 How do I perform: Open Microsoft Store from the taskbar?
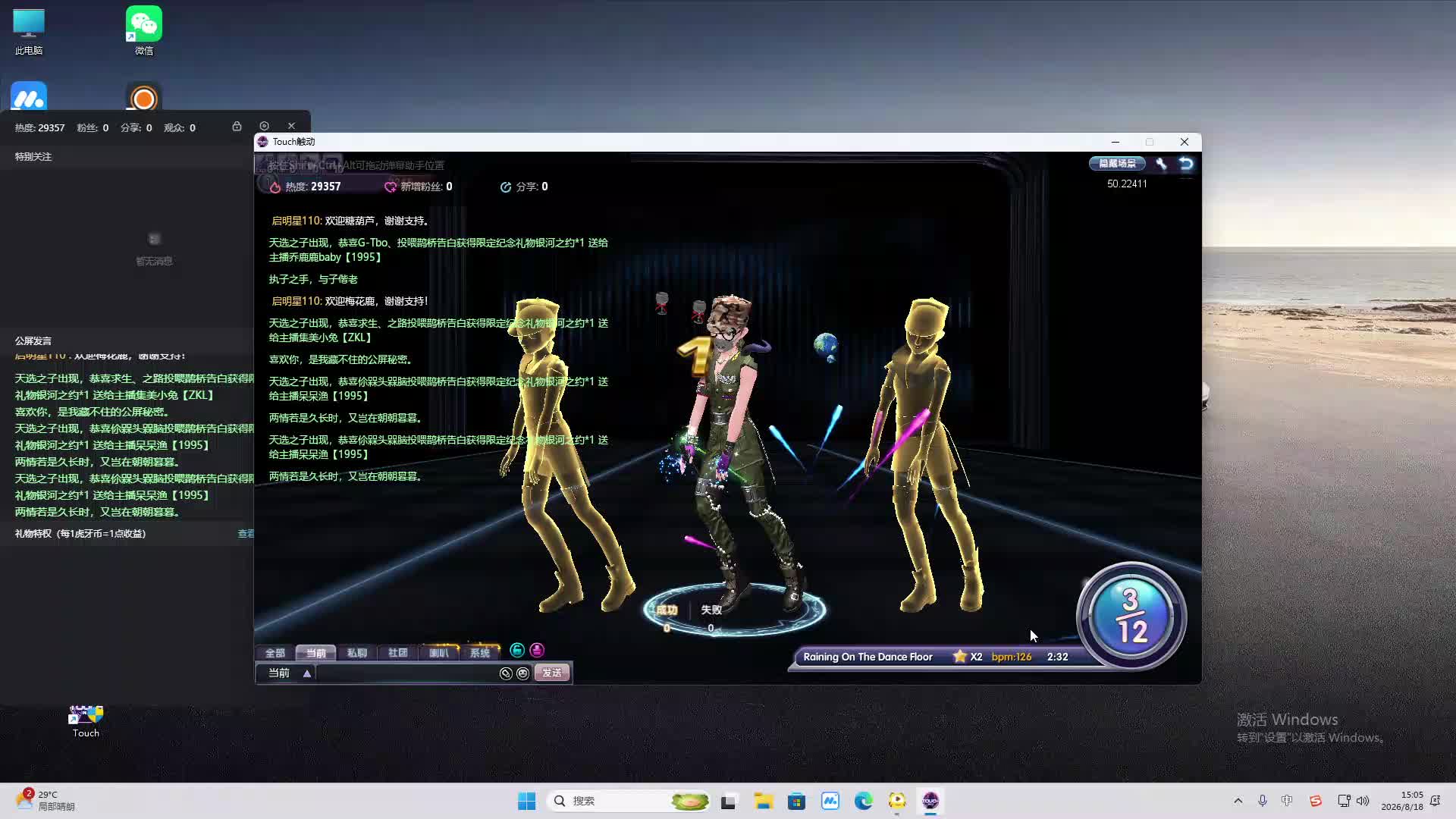tap(796, 801)
